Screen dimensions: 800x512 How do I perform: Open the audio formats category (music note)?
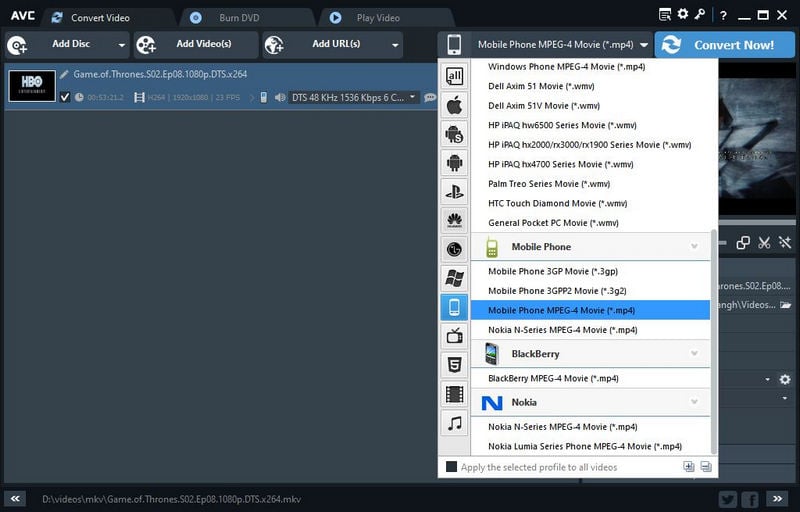point(454,423)
